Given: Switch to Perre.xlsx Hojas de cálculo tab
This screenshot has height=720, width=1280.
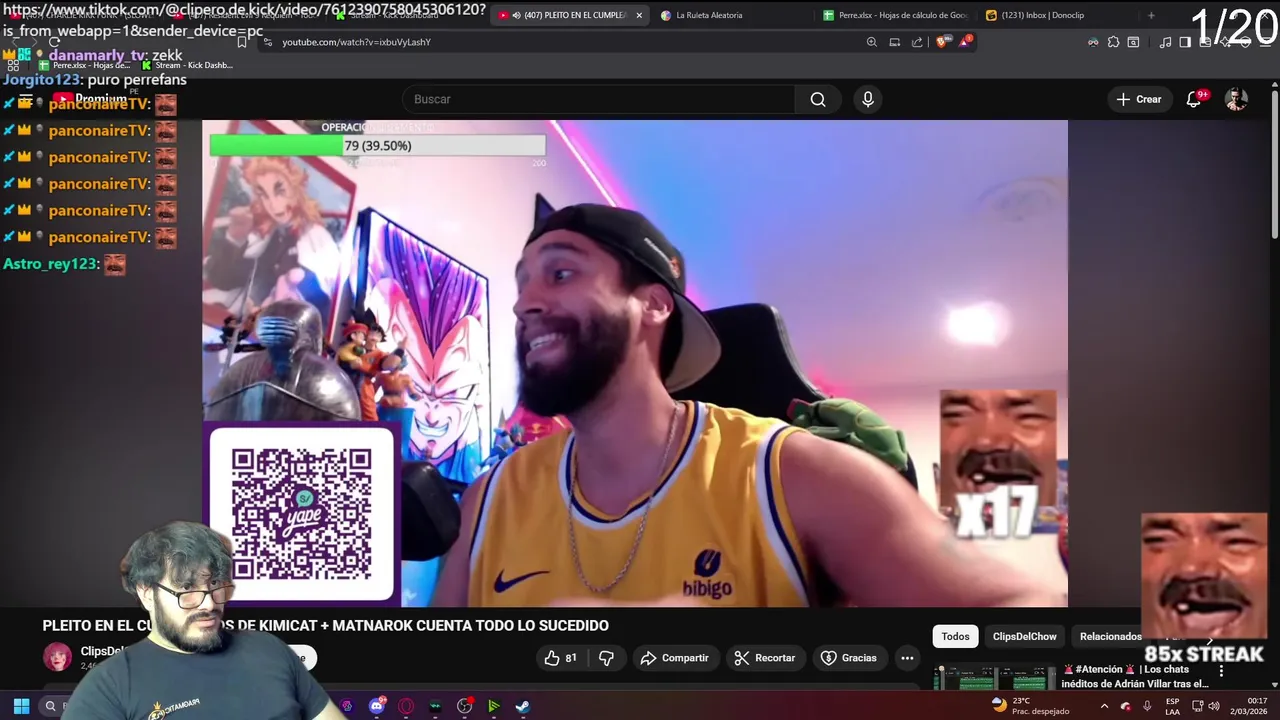Looking at the screenshot, I should [x=895, y=15].
